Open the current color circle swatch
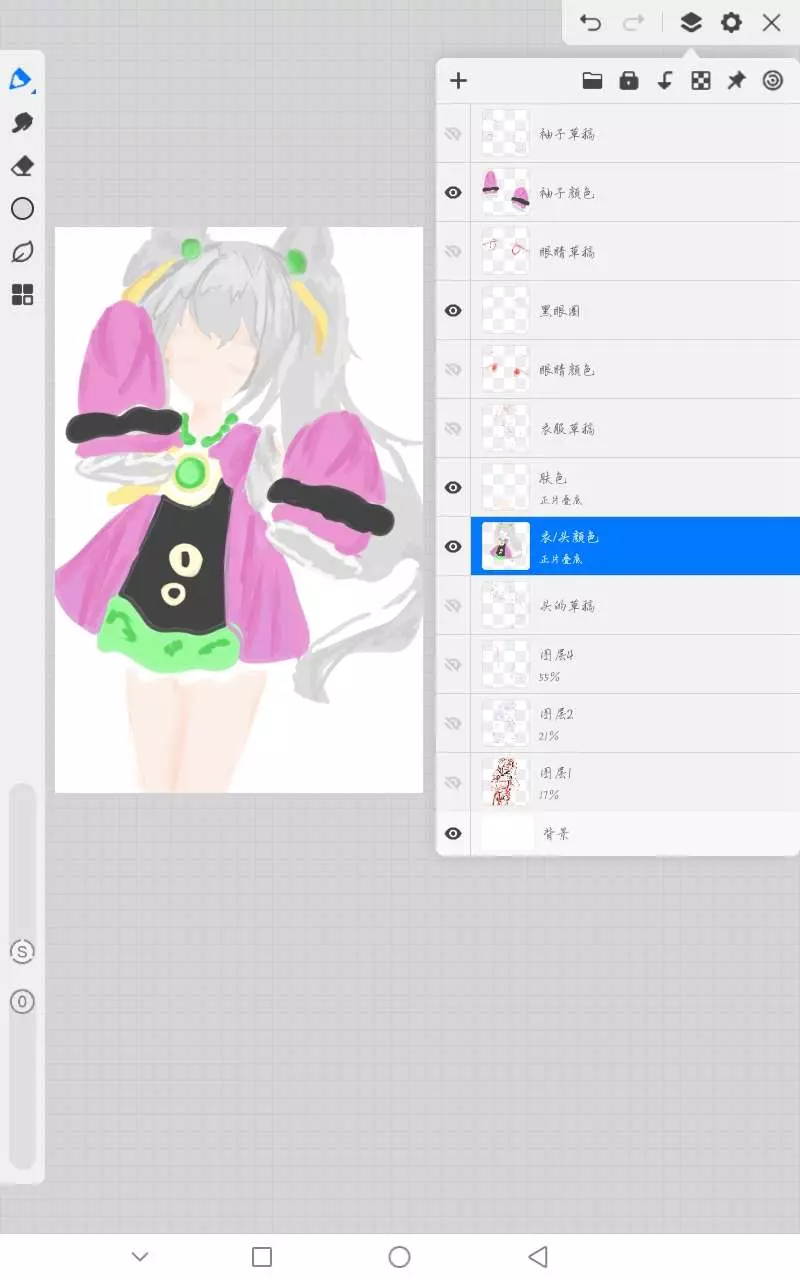The width and height of the screenshot is (800, 1280). [x=22, y=208]
